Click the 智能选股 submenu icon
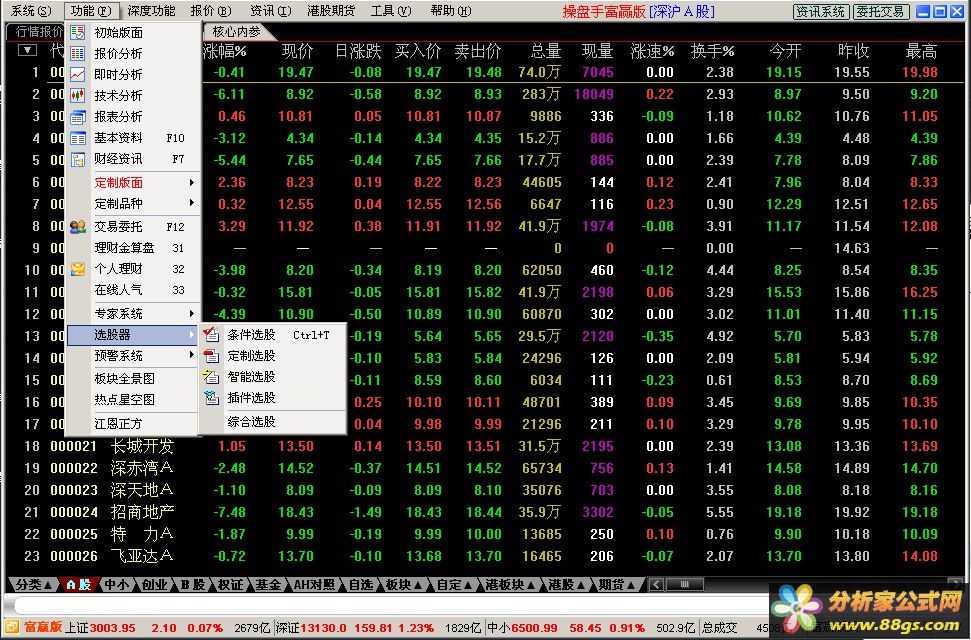Viewport: 971px width, 640px height. click(211, 377)
